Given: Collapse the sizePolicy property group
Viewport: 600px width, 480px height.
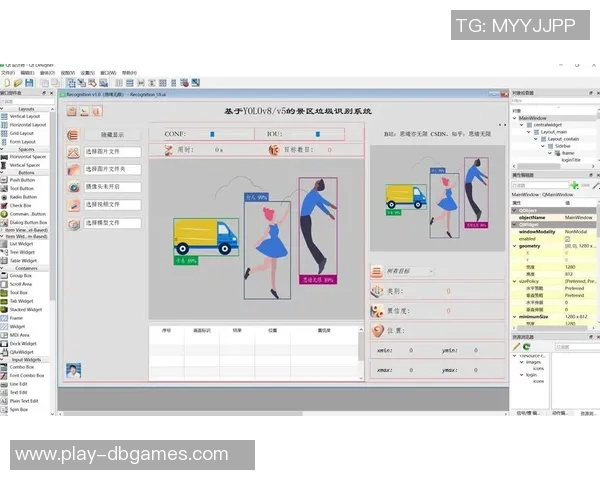Looking at the screenshot, I should (515, 281).
